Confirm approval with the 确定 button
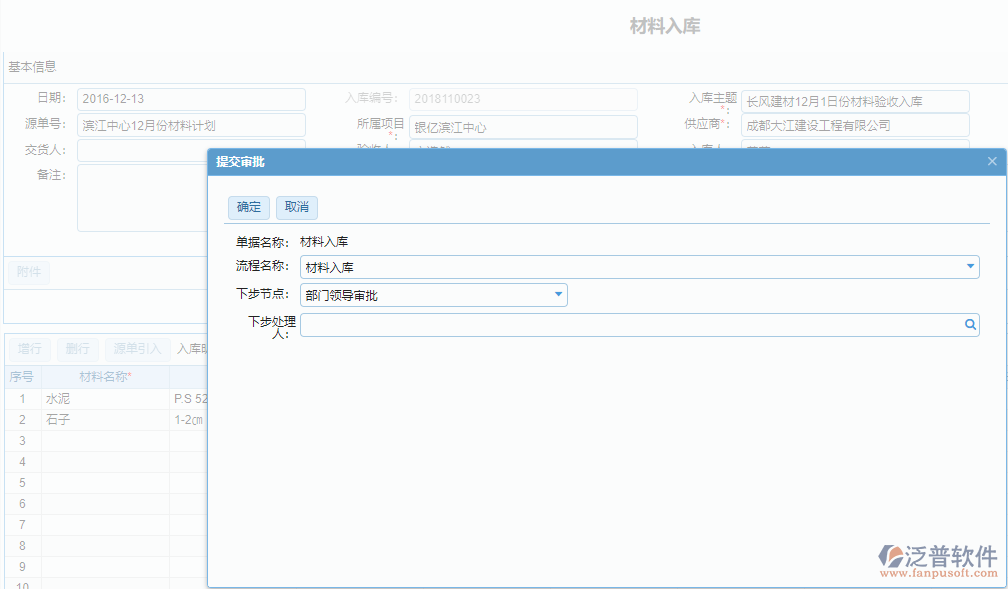This screenshot has width=1008, height=589. click(248, 207)
